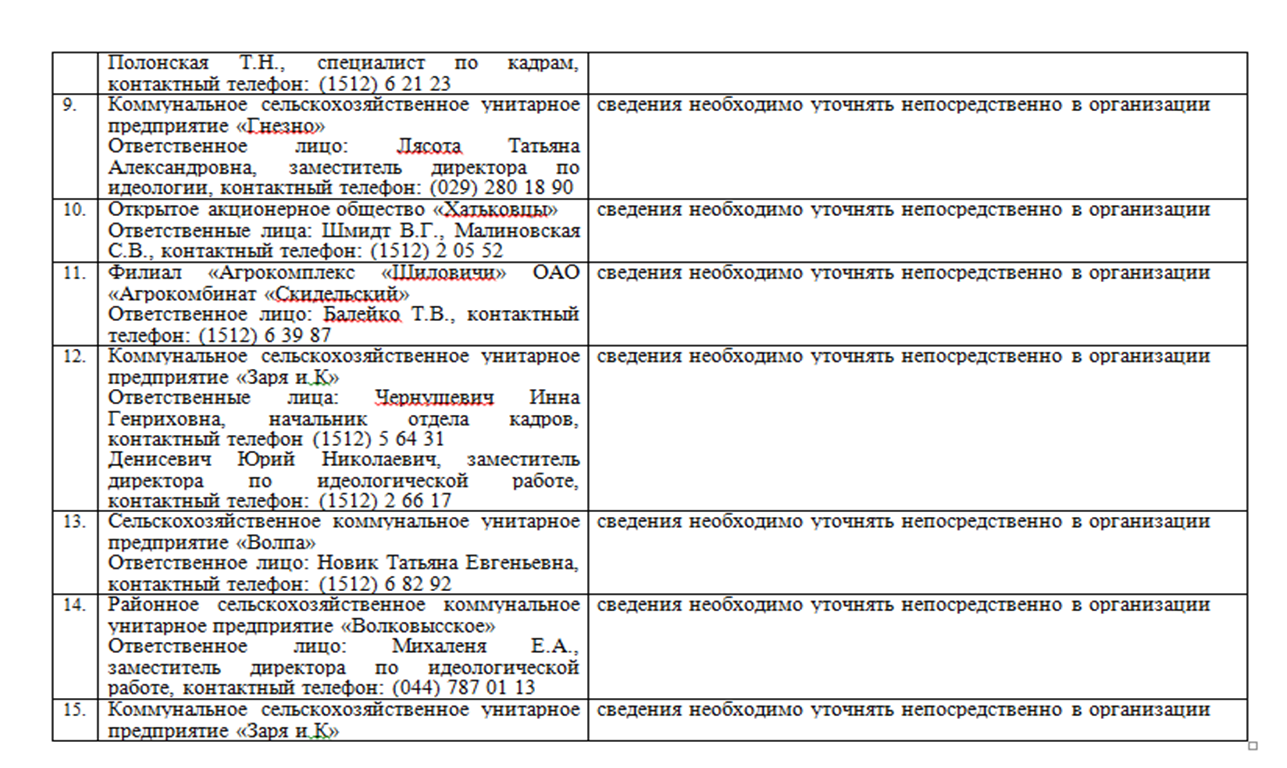
Task: Click phone number '(1512) 5 64 31'
Action: 379,439
